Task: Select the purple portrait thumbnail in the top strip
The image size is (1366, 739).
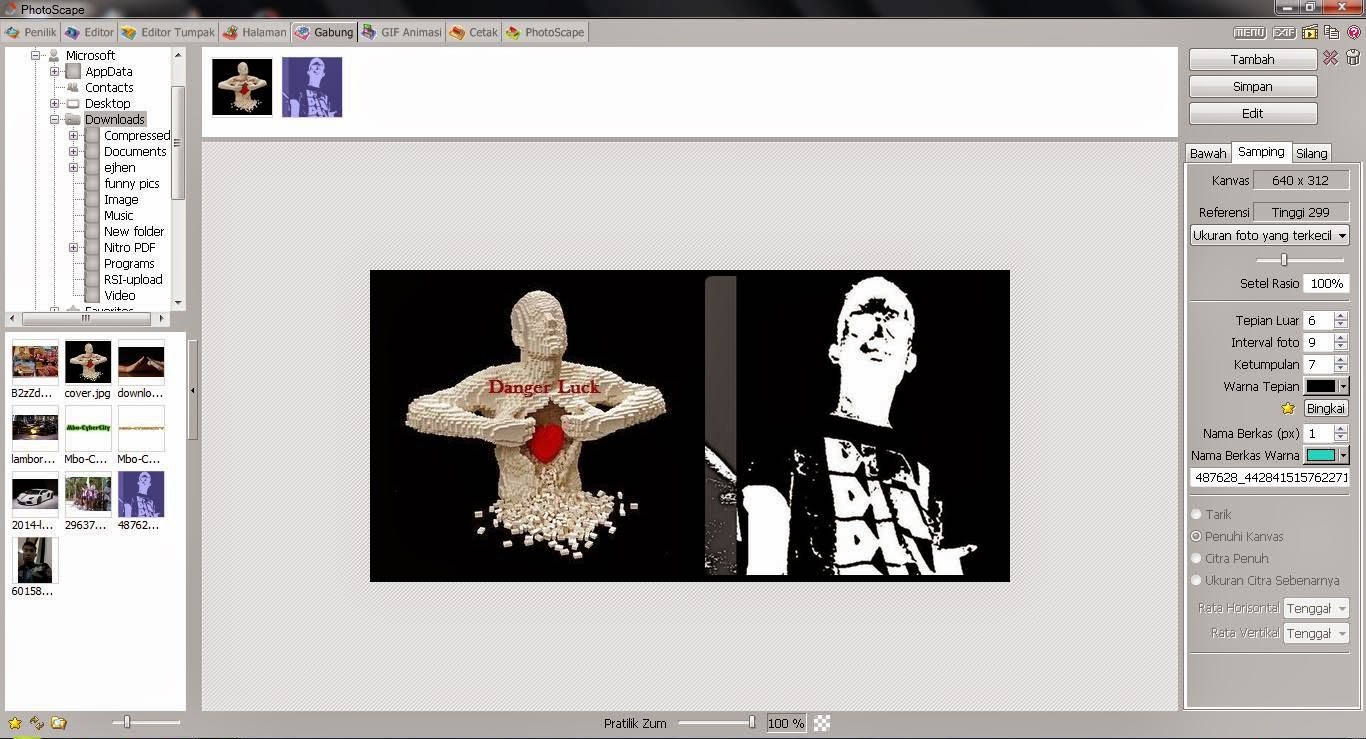Action: point(312,87)
